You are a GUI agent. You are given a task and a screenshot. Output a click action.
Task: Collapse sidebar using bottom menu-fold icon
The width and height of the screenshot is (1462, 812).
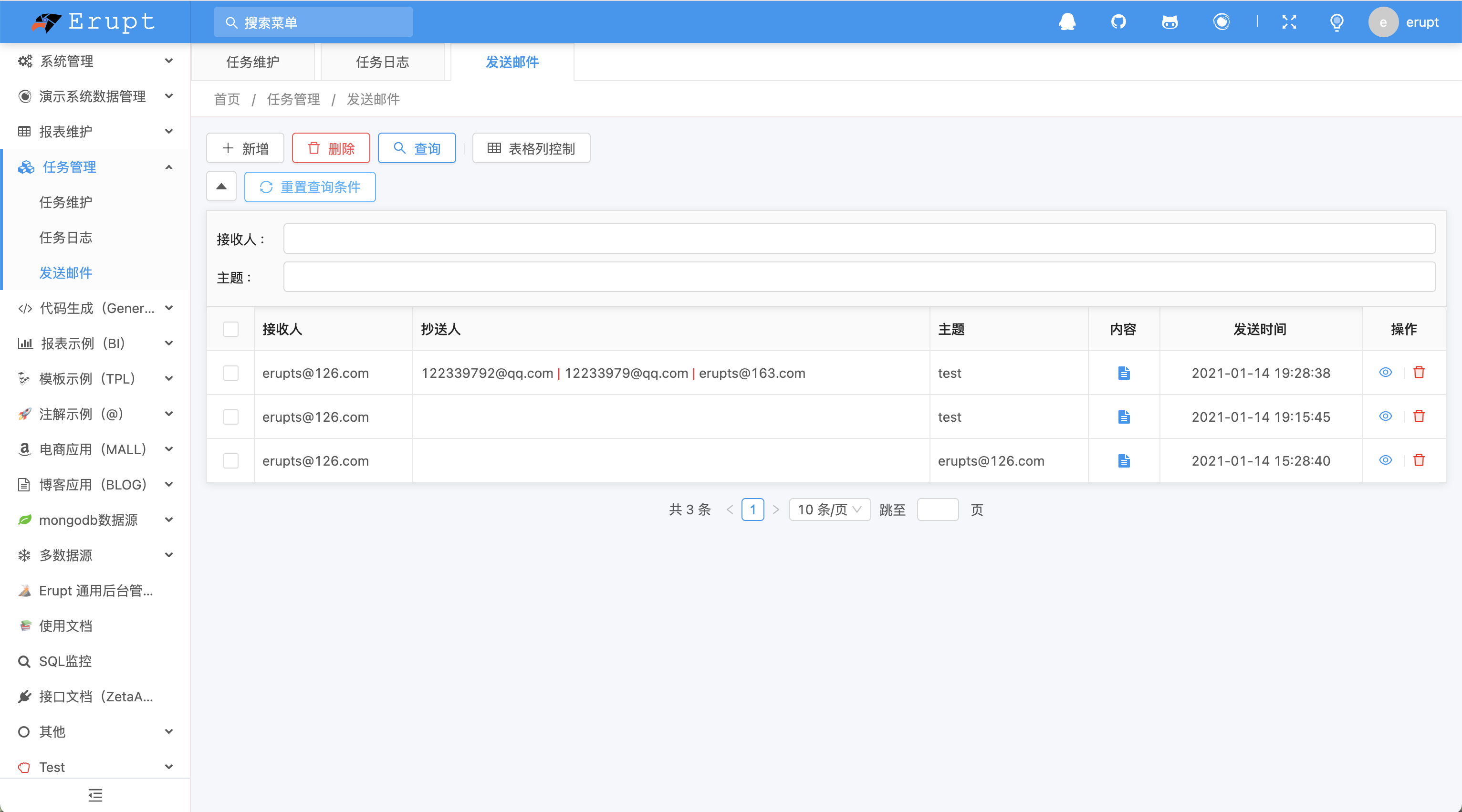(95, 794)
